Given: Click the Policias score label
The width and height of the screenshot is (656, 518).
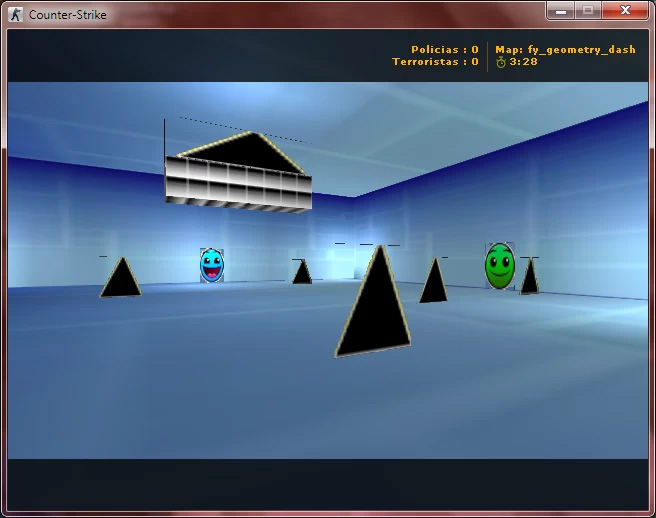Looking at the screenshot, I should (x=445, y=49).
